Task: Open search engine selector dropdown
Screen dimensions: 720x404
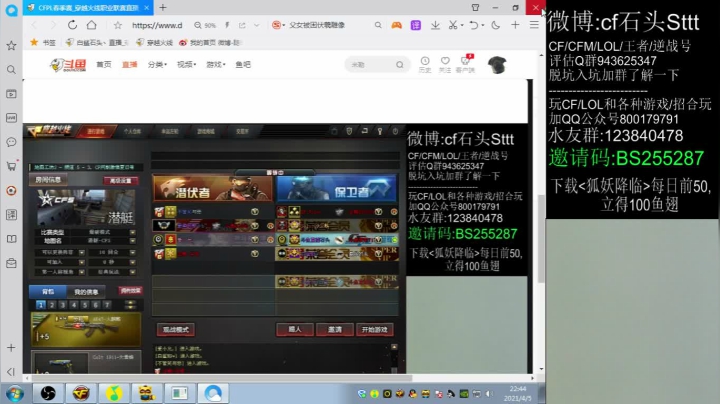Action: click(x=278, y=25)
